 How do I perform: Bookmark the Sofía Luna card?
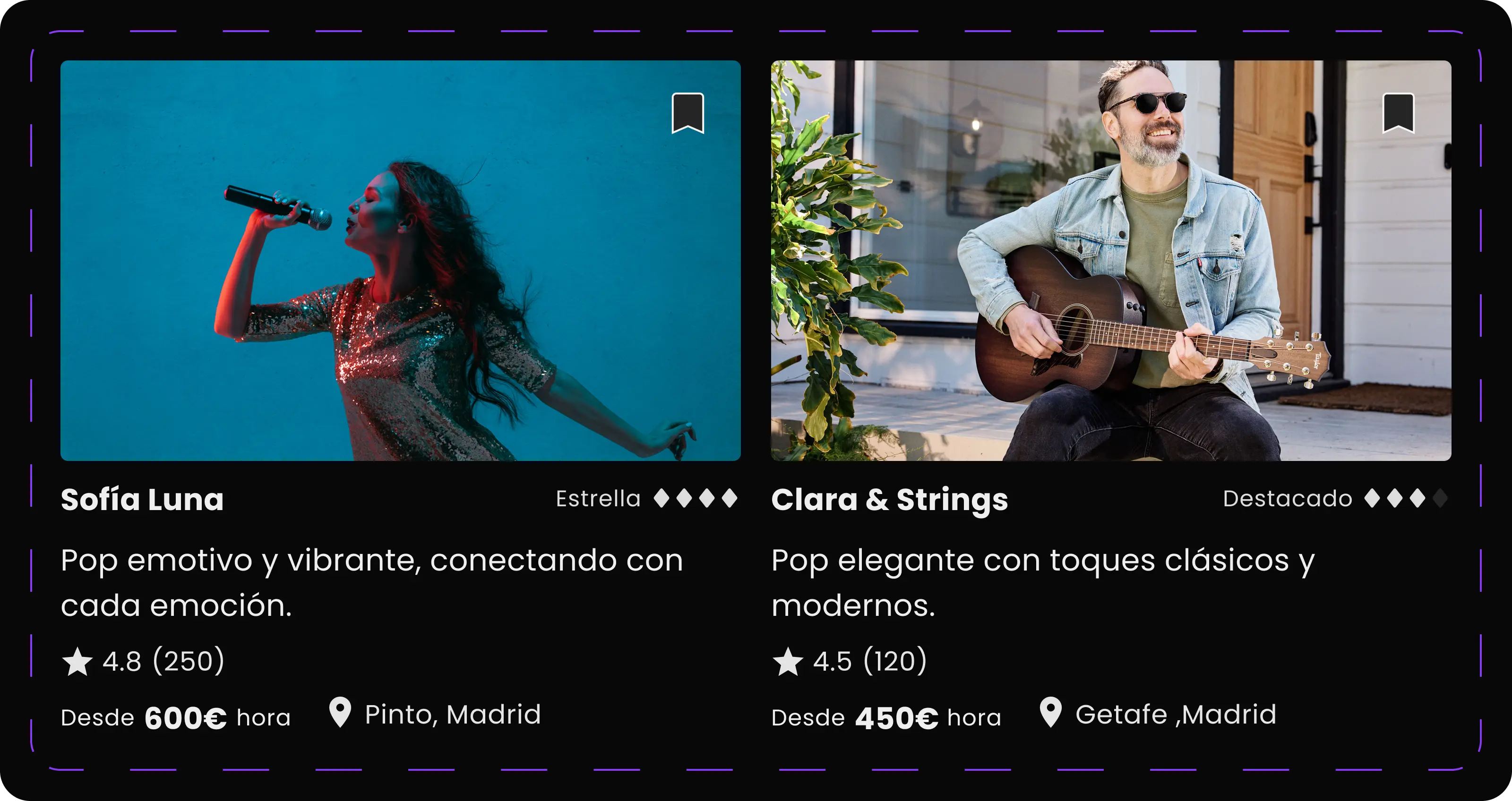(687, 113)
